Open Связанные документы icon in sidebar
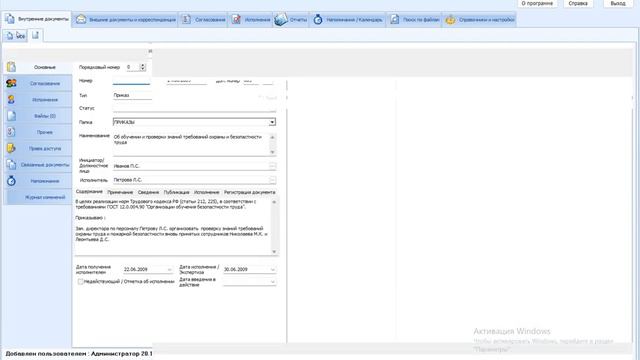640x360 pixels. point(11,164)
